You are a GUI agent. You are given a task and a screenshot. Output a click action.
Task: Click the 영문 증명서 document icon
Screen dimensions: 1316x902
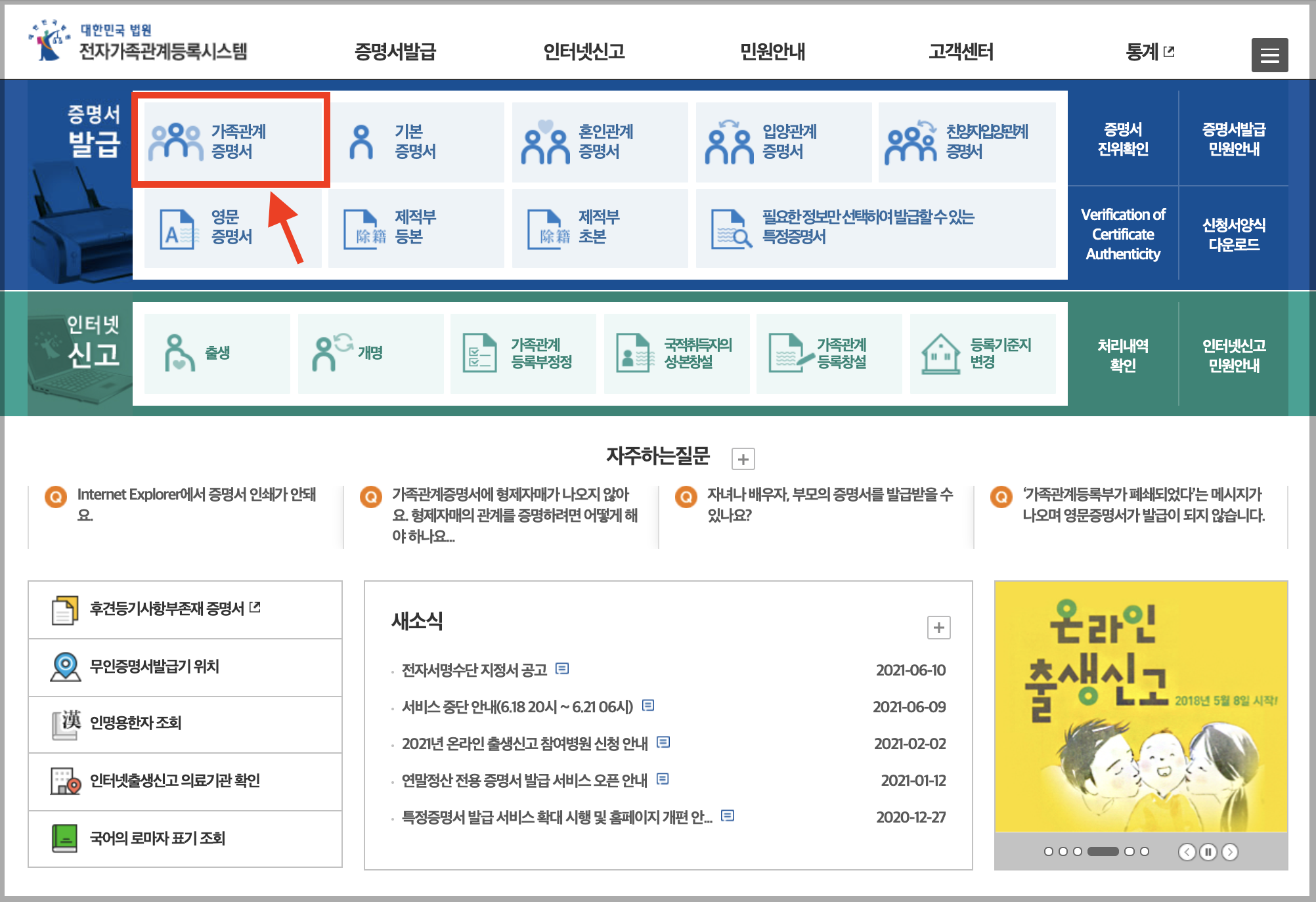click(177, 229)
